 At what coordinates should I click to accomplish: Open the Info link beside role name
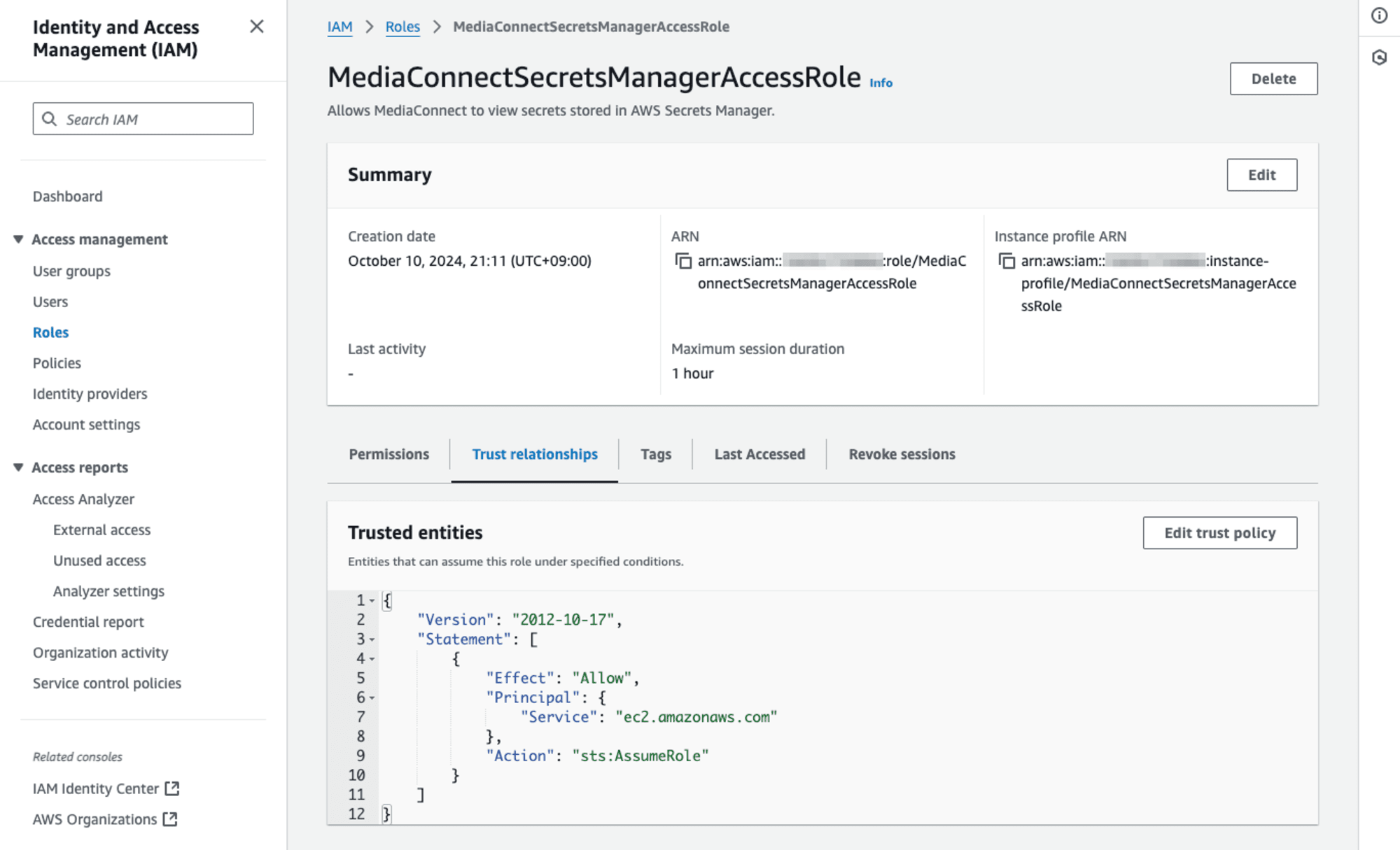pos(881,83)
